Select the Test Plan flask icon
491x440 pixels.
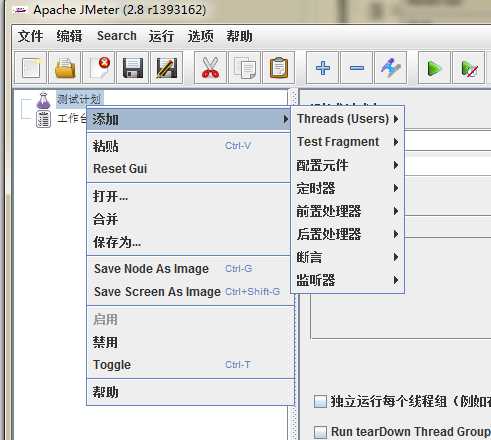coord(43,100)
